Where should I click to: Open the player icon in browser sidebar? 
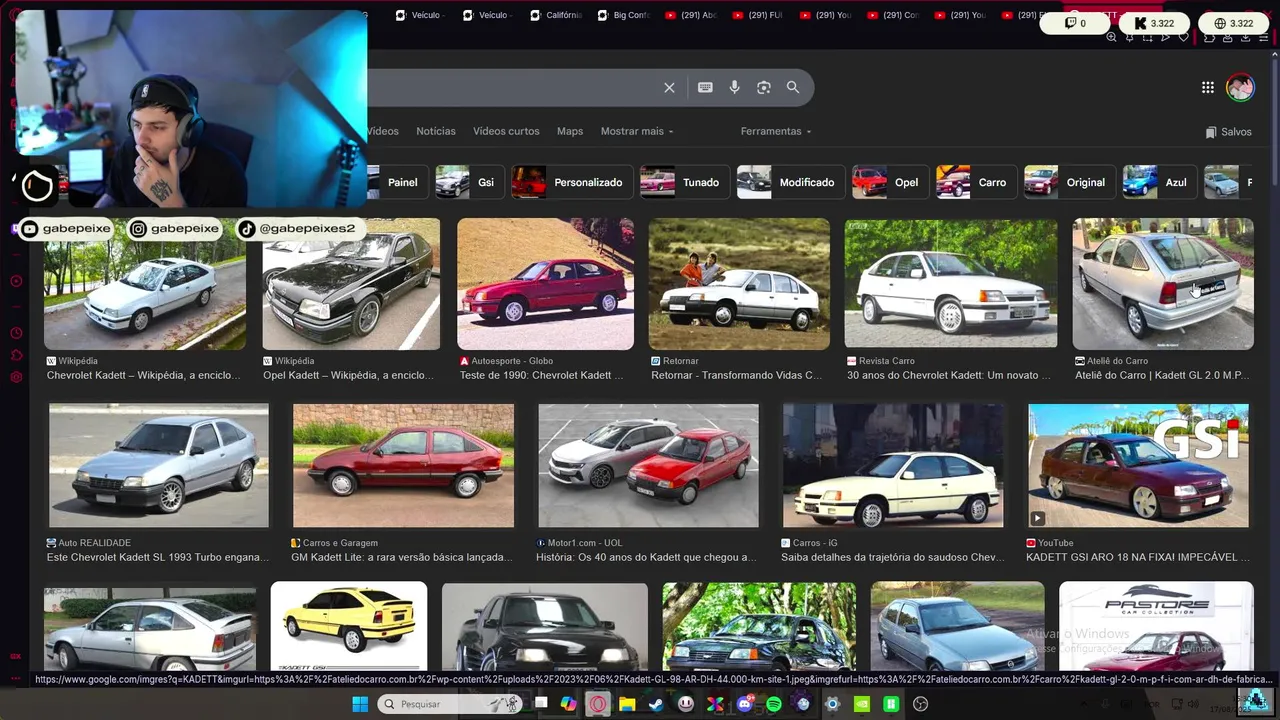(15, 281)
